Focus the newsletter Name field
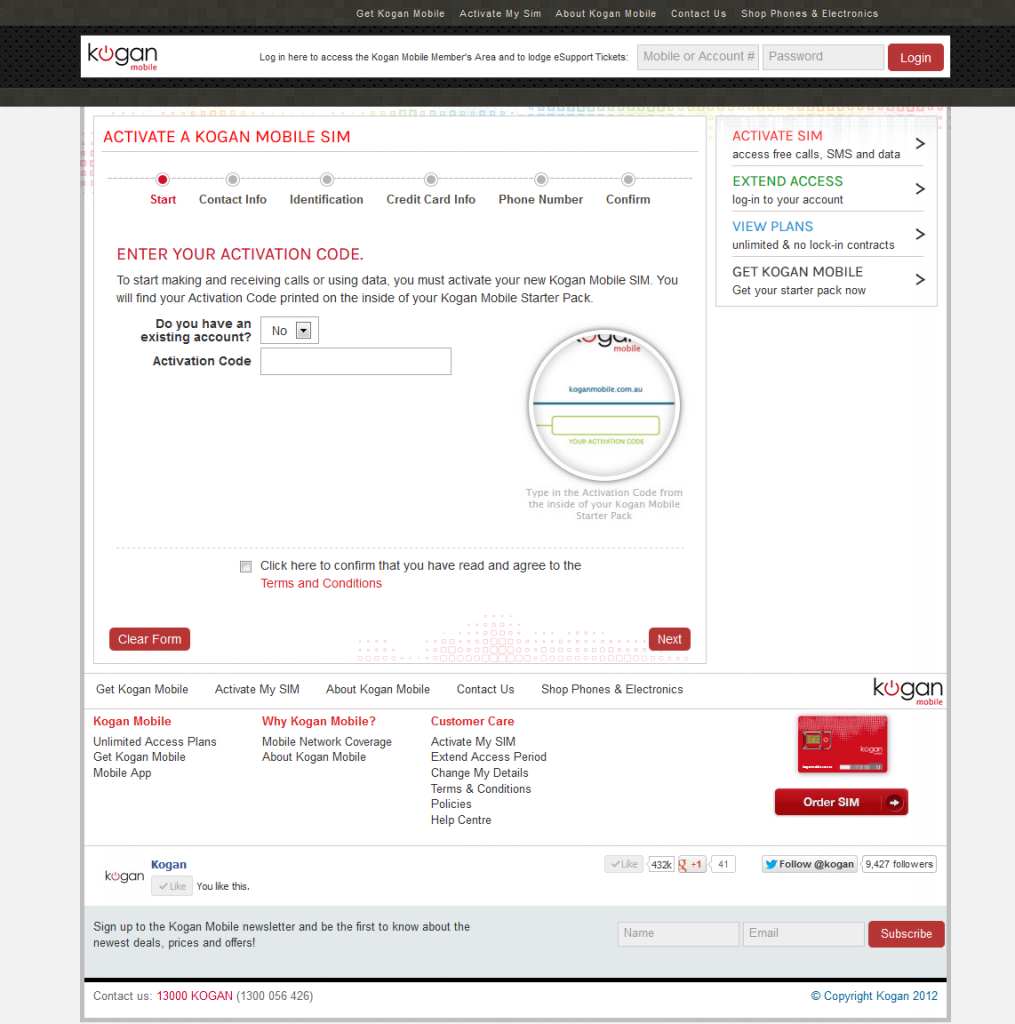The width and height of the screenshot is (1015, 1024). [x=678, y=934]
